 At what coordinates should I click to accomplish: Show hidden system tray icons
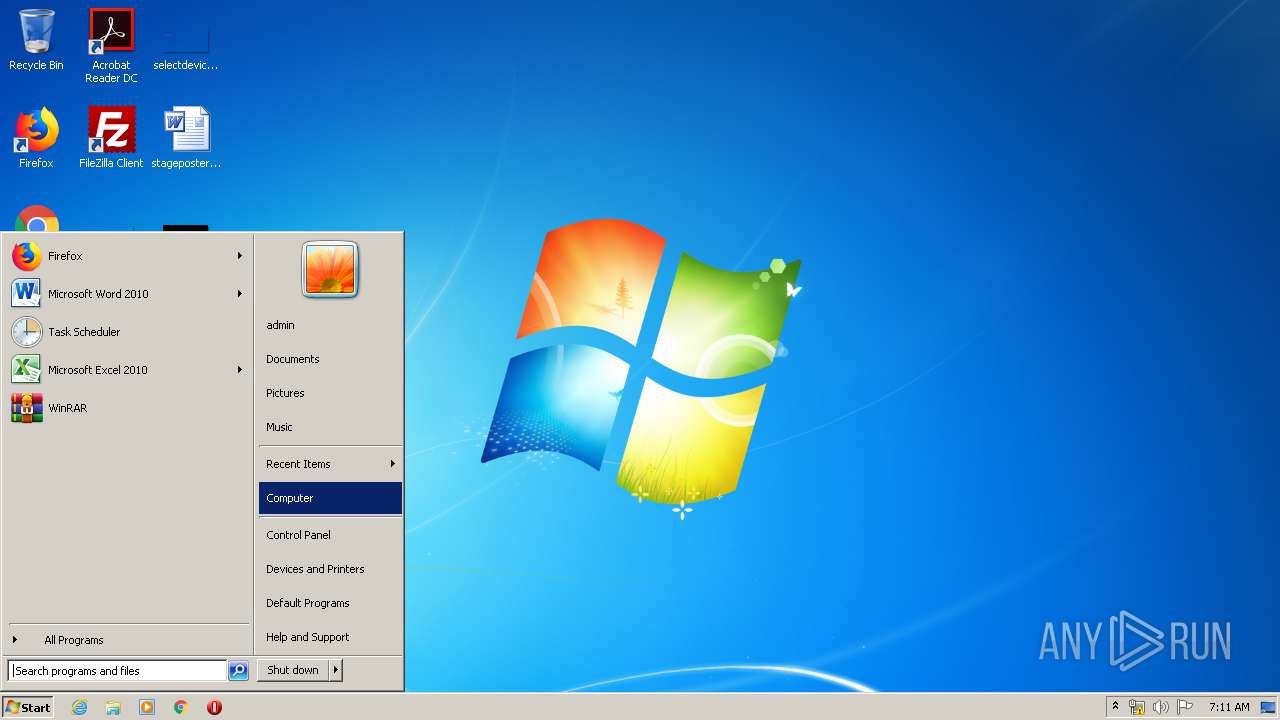tap(1115, 707)
